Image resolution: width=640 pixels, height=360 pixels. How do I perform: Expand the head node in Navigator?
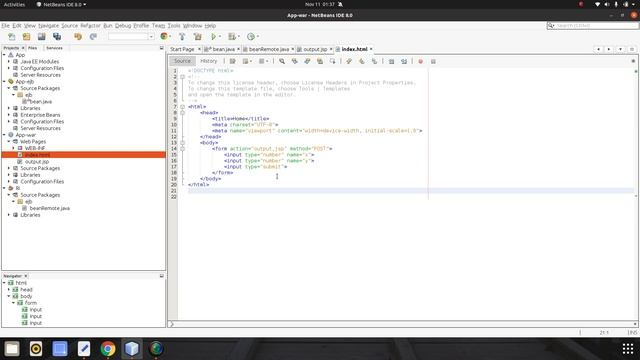click(x=9, y=289)
